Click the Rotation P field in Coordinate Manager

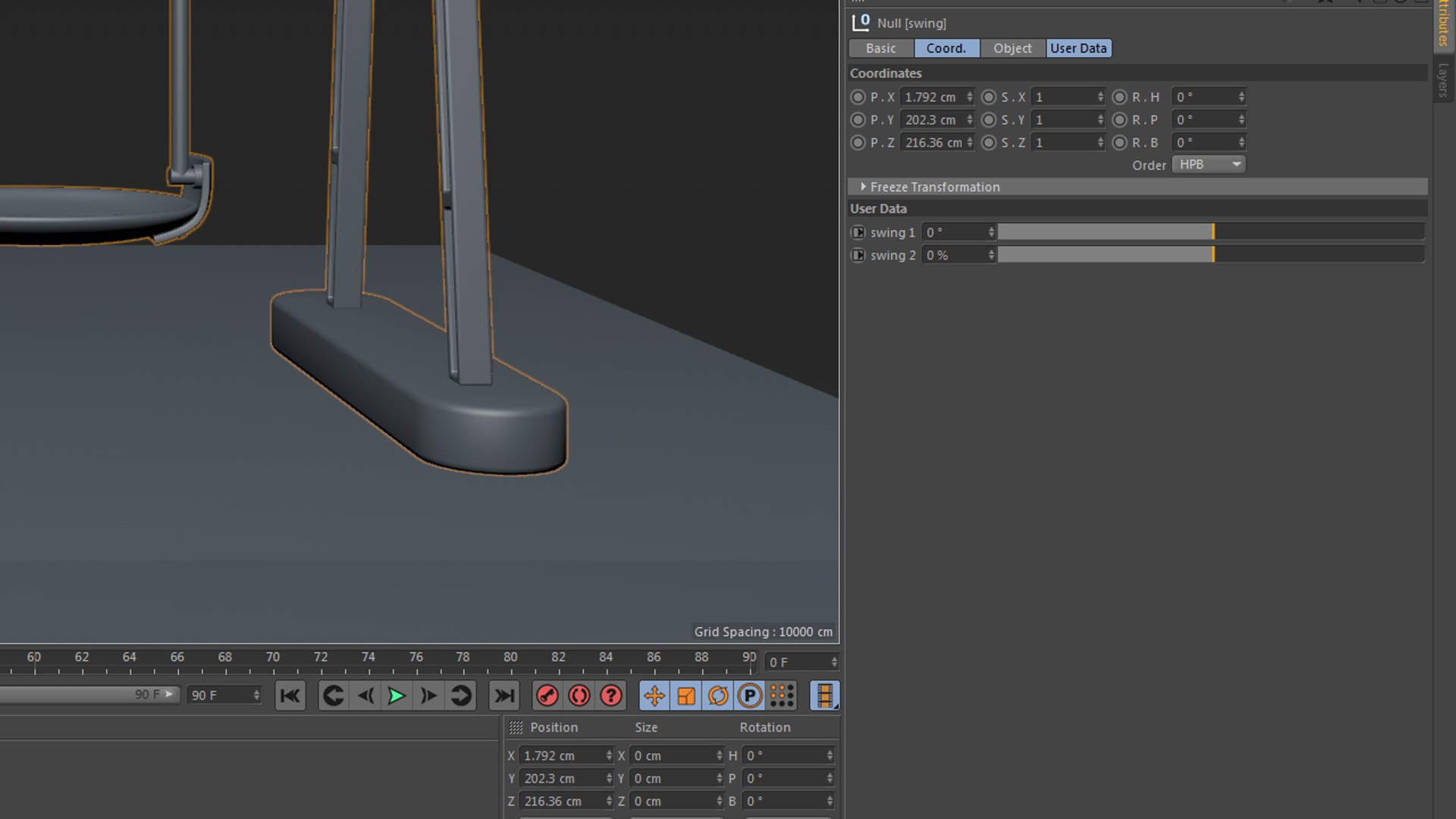(x=788, y=779)
